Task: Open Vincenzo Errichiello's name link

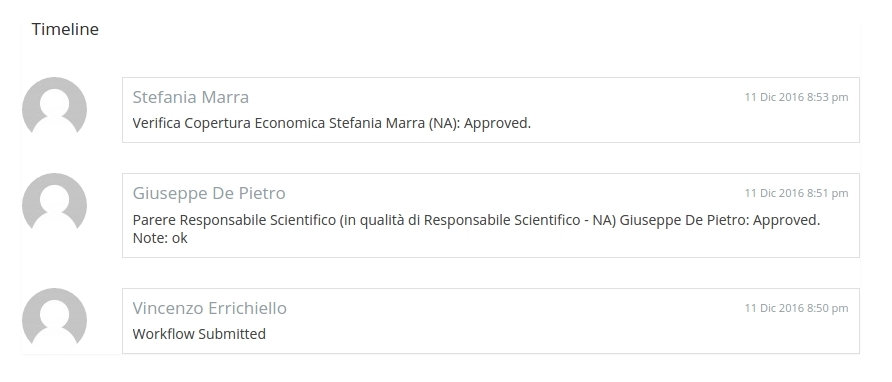Action: click(x=209, y=308)
